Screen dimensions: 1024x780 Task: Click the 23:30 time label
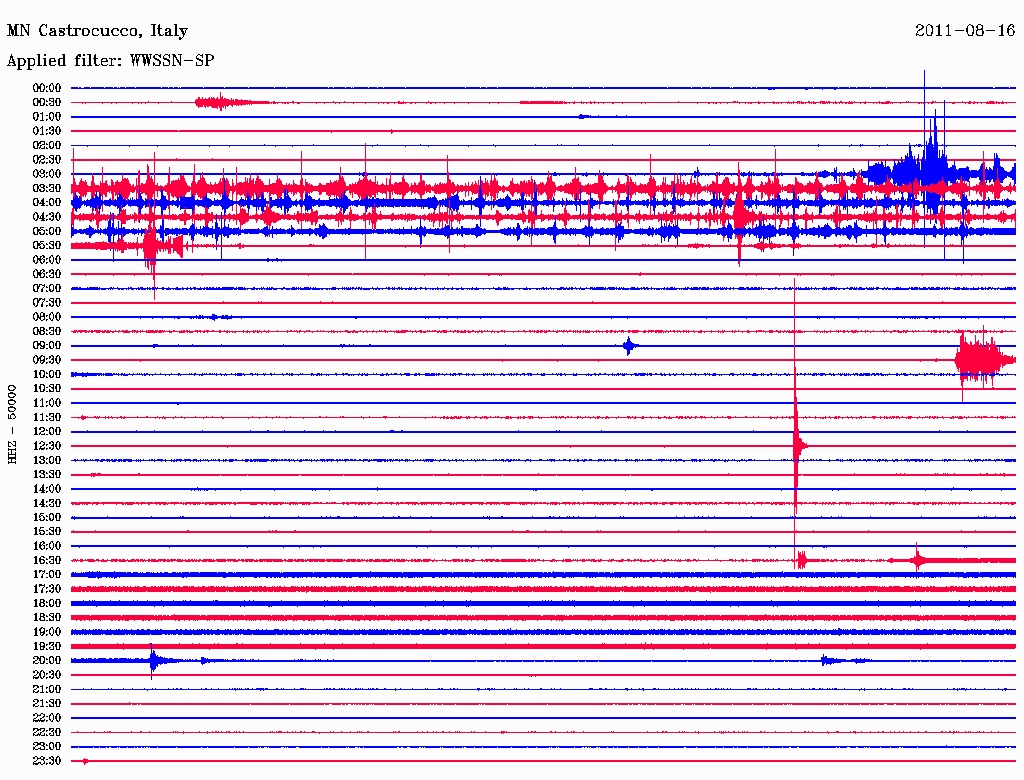click(x=47, y=760)
